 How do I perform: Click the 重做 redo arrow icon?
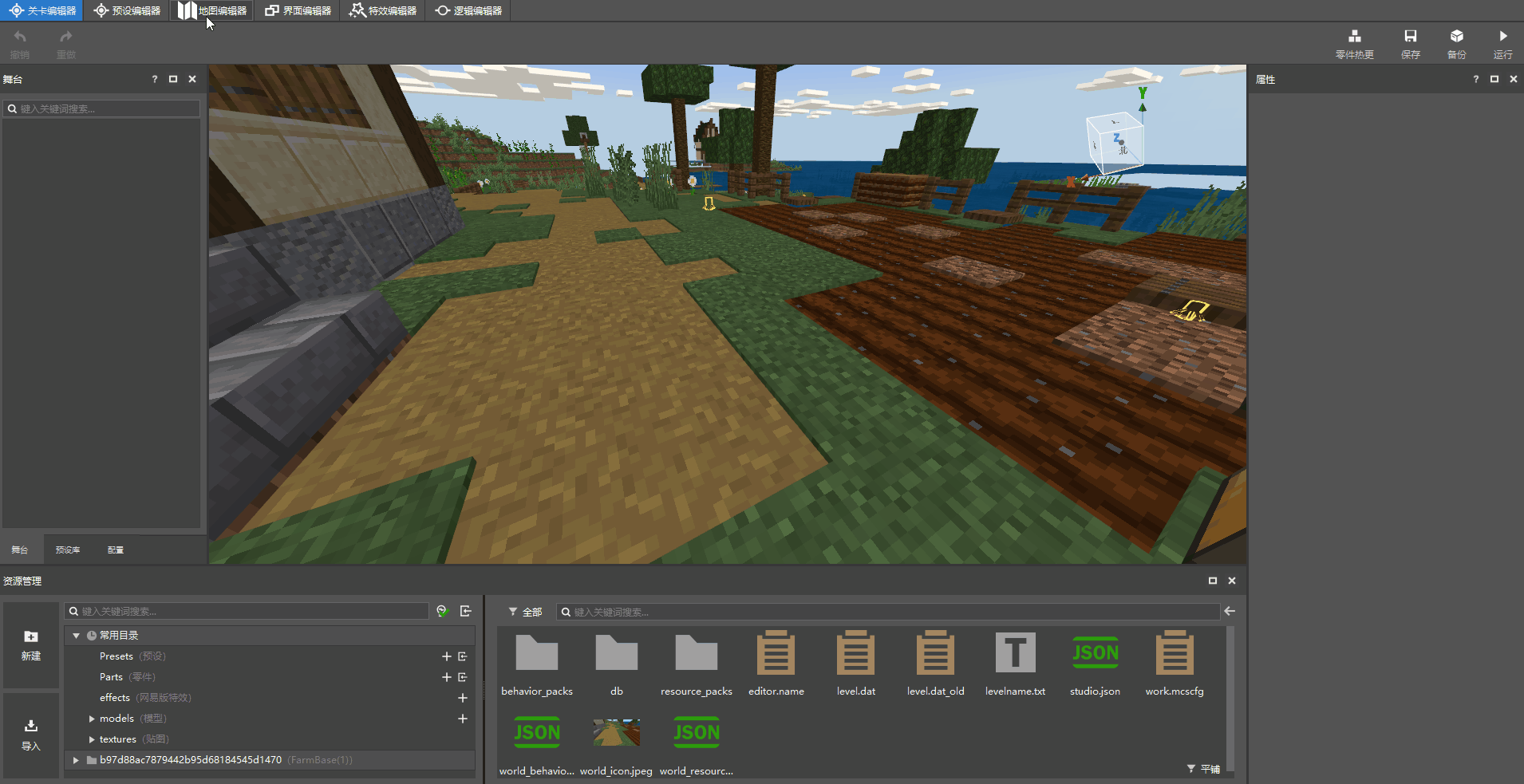66,37
